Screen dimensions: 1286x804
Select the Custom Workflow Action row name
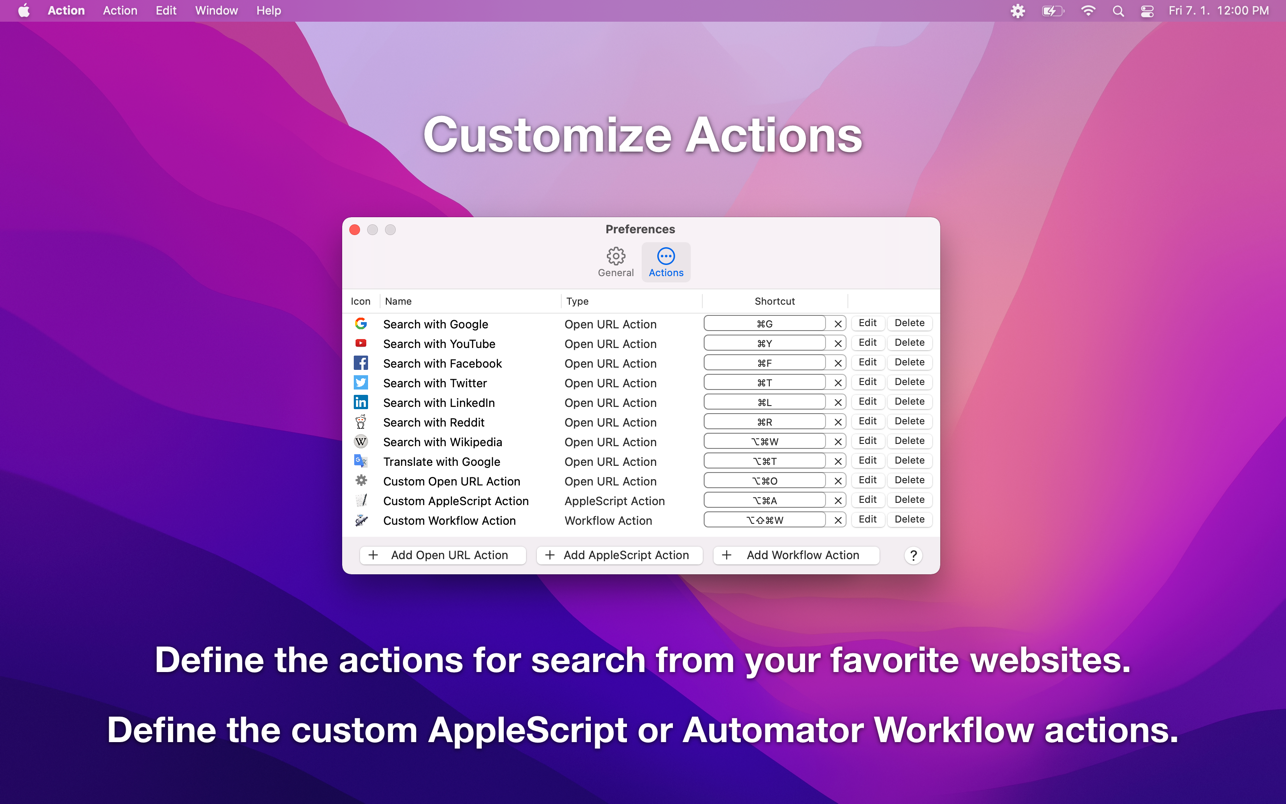[x=450, y=520]
